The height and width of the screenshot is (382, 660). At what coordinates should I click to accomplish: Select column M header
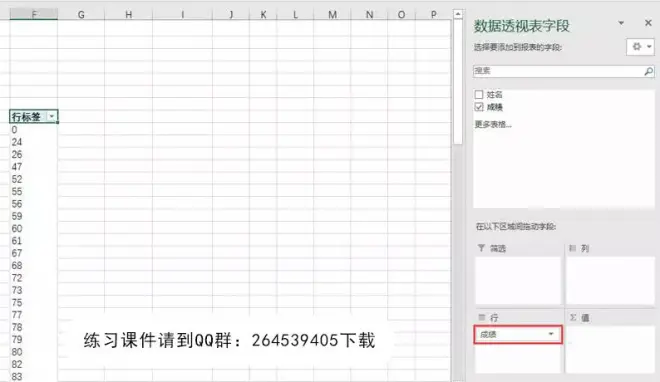332,15
